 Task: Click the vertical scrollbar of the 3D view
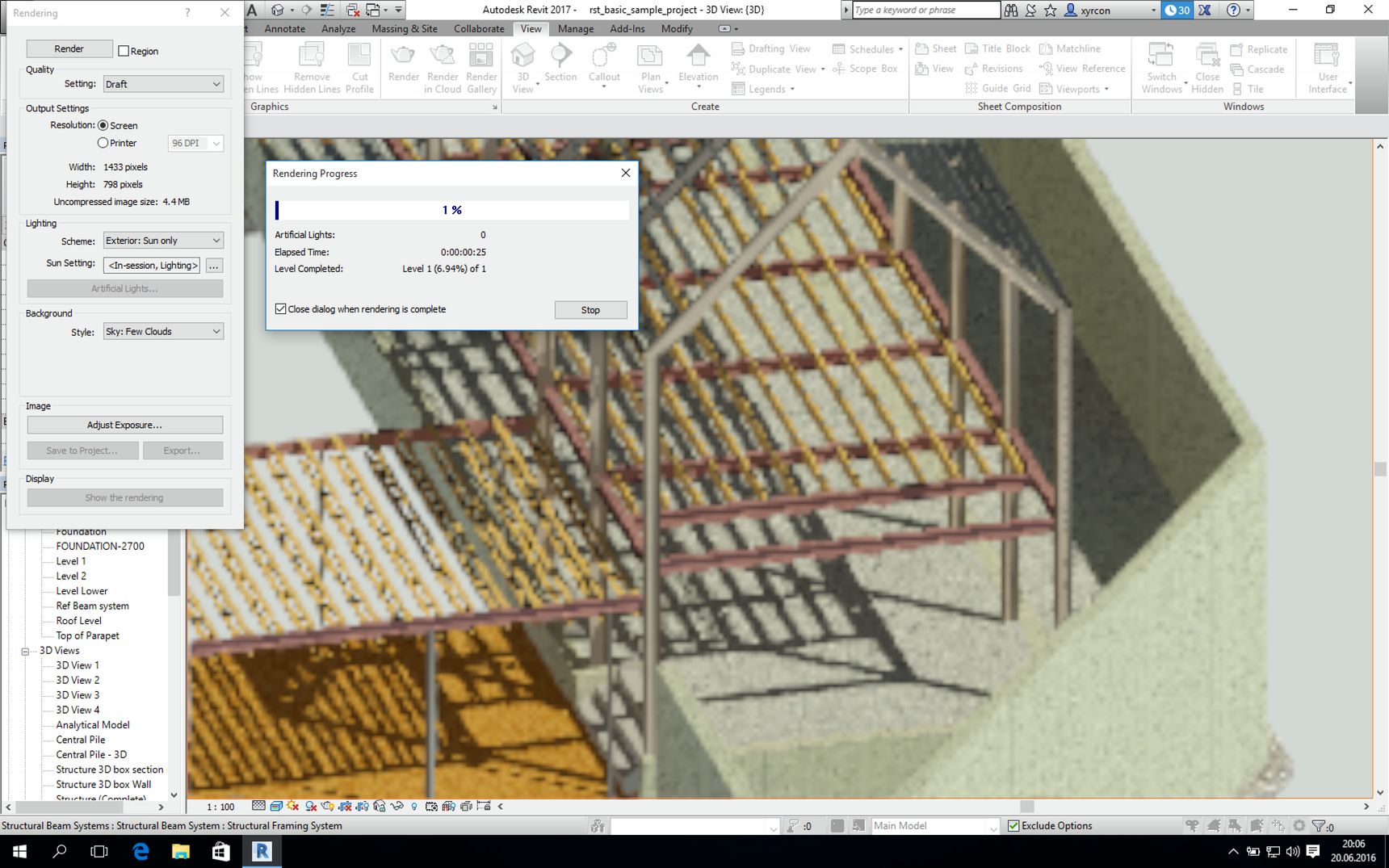point(1379,468)
